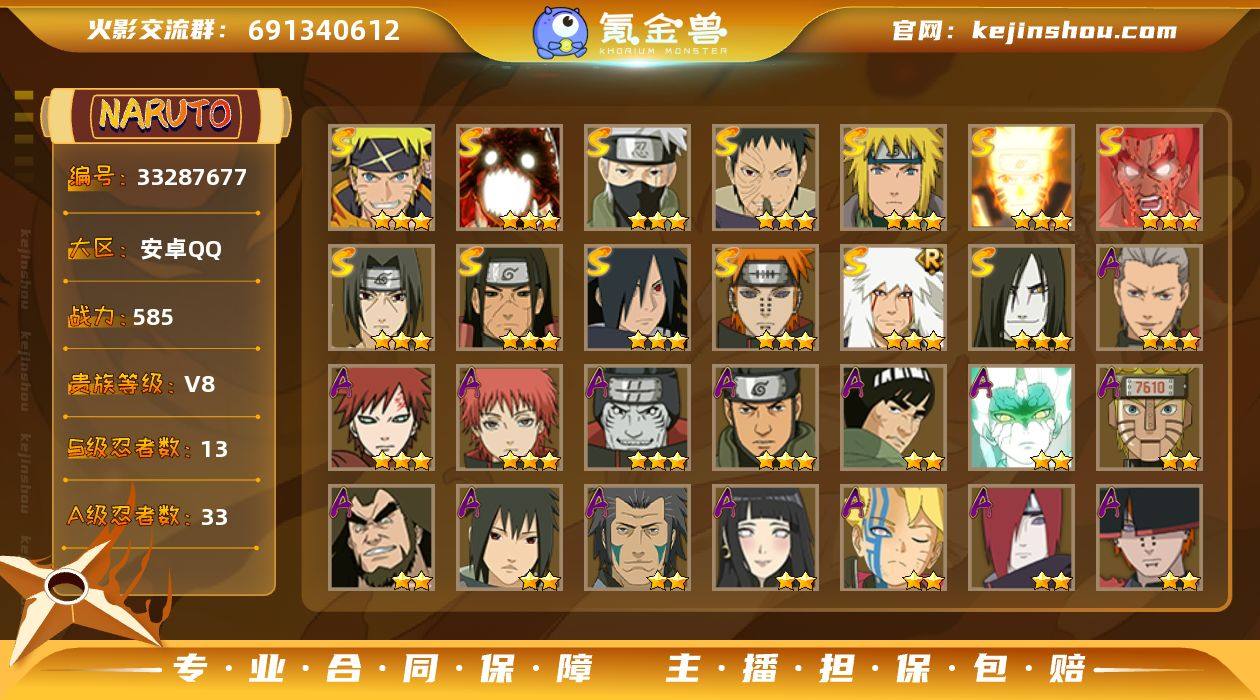Click the NARUTO scroll title banner

[165, 115]
